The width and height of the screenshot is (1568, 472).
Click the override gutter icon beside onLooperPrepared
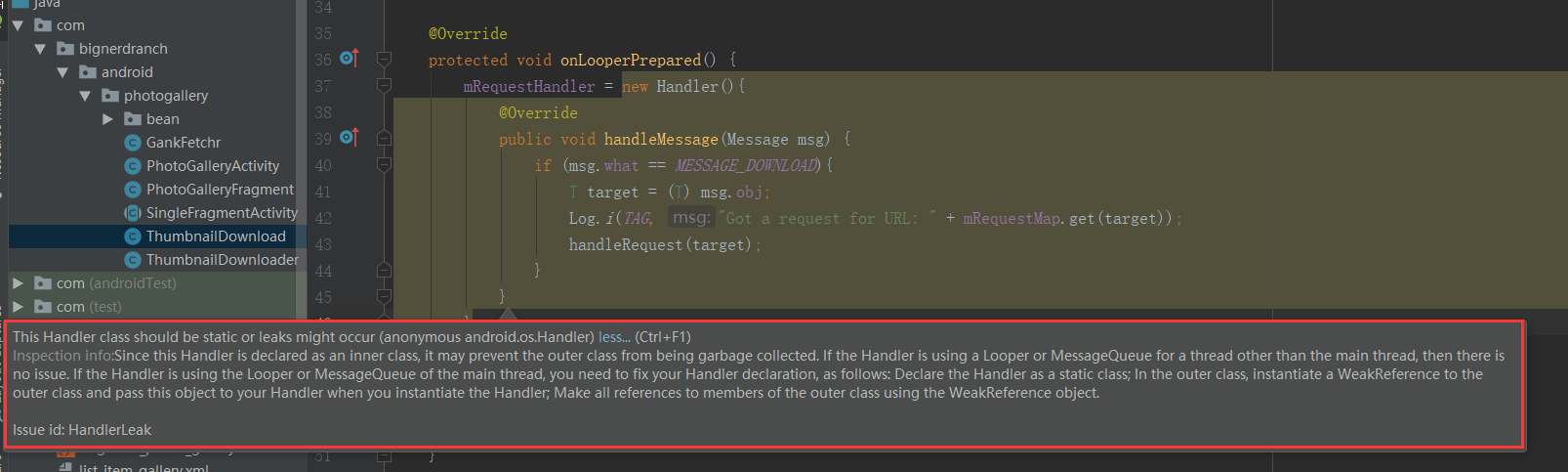click(x=349, y=59)
